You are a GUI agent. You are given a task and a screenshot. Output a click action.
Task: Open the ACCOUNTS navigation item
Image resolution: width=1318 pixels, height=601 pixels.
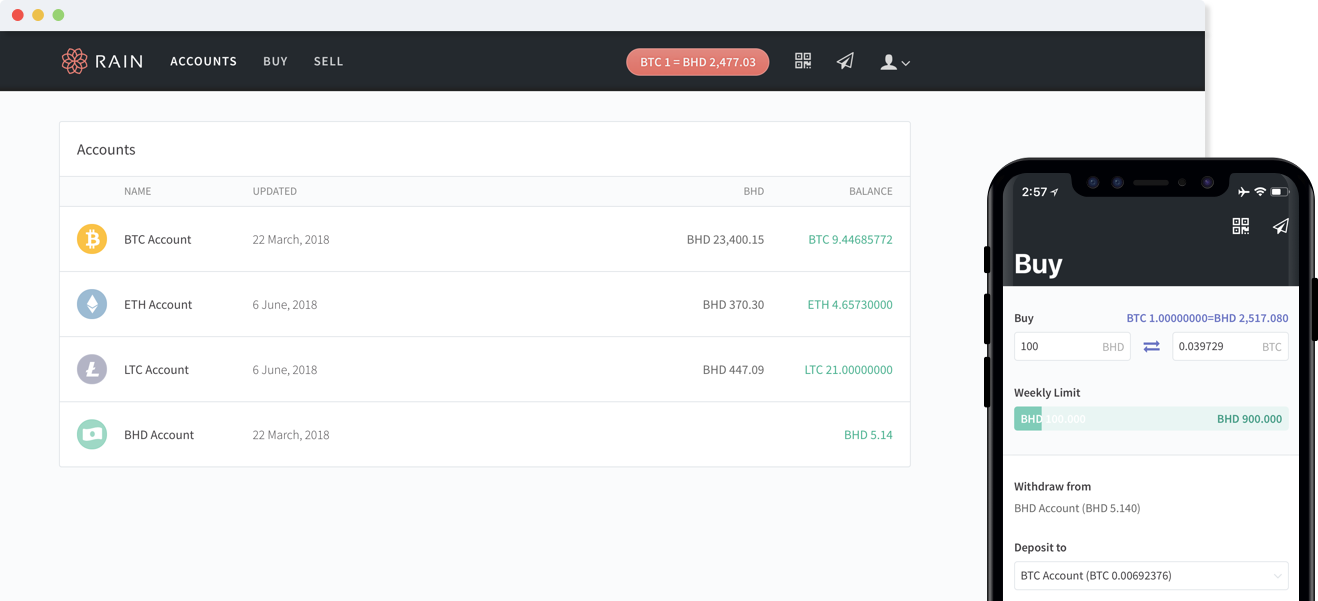[203, 61]
